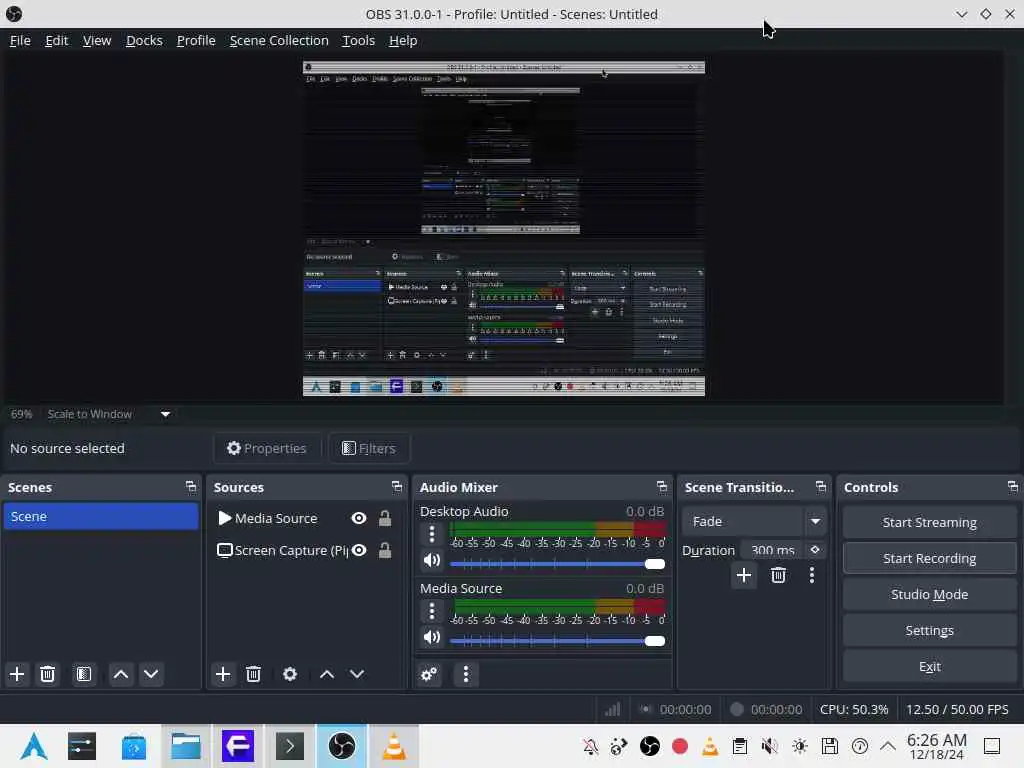Toggle system volume mute in tray
The width and height of the screenshot is (1024, 768).
coord(770,746)
